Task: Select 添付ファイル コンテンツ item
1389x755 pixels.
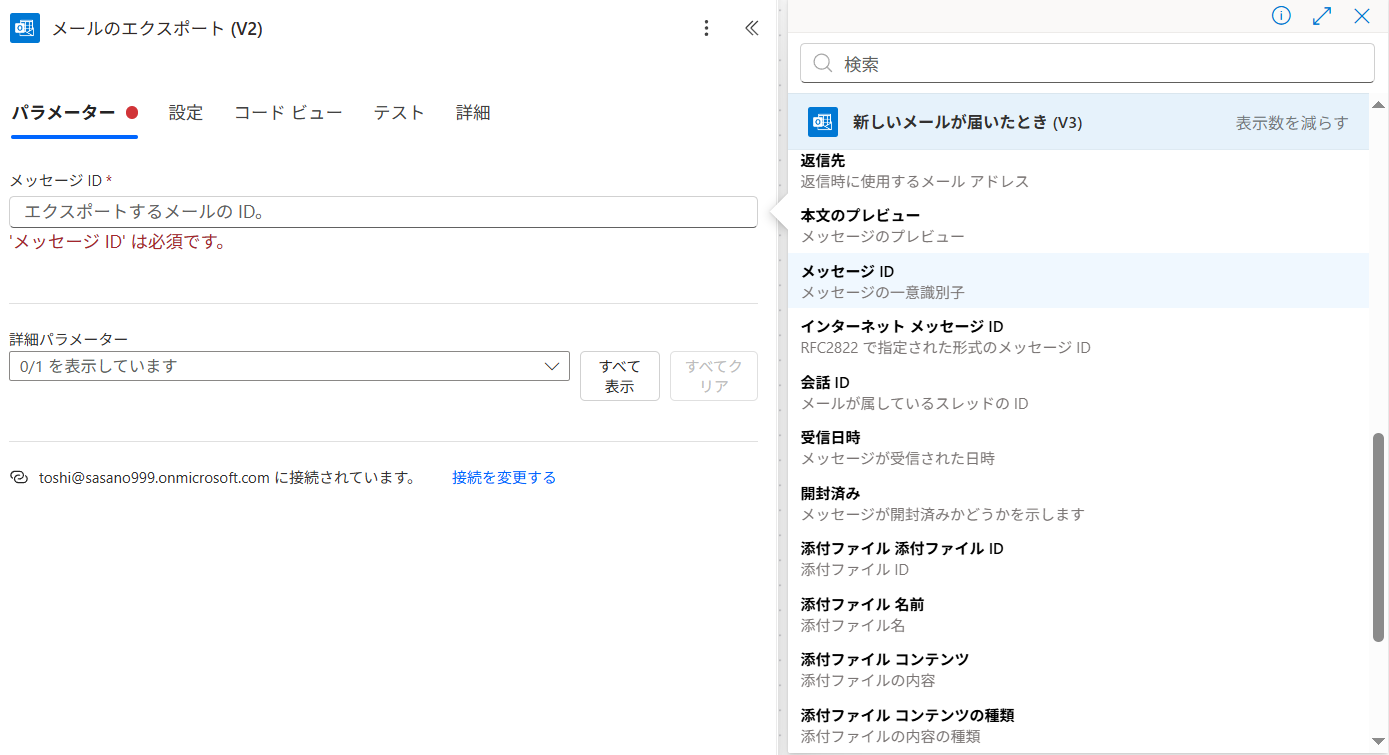Action: (1078, 669)
